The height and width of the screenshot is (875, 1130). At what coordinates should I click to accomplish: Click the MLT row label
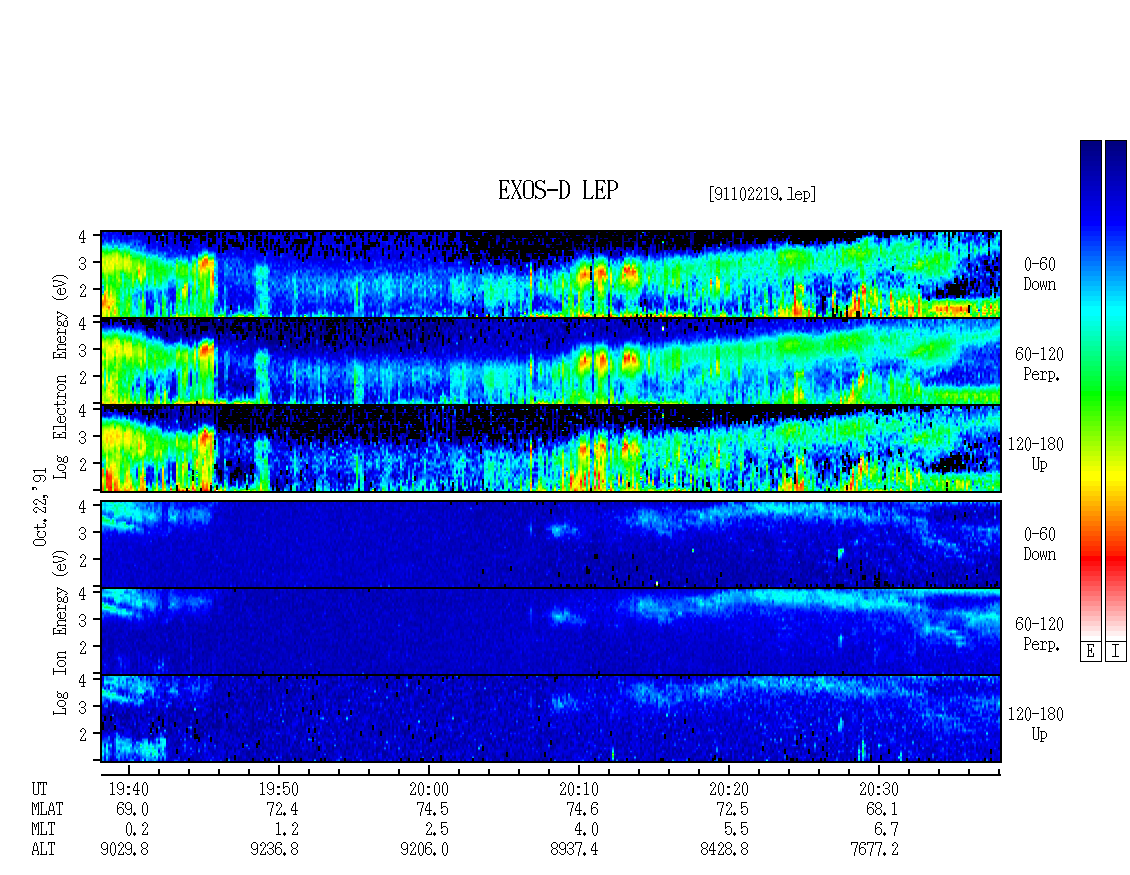point(43,830)
